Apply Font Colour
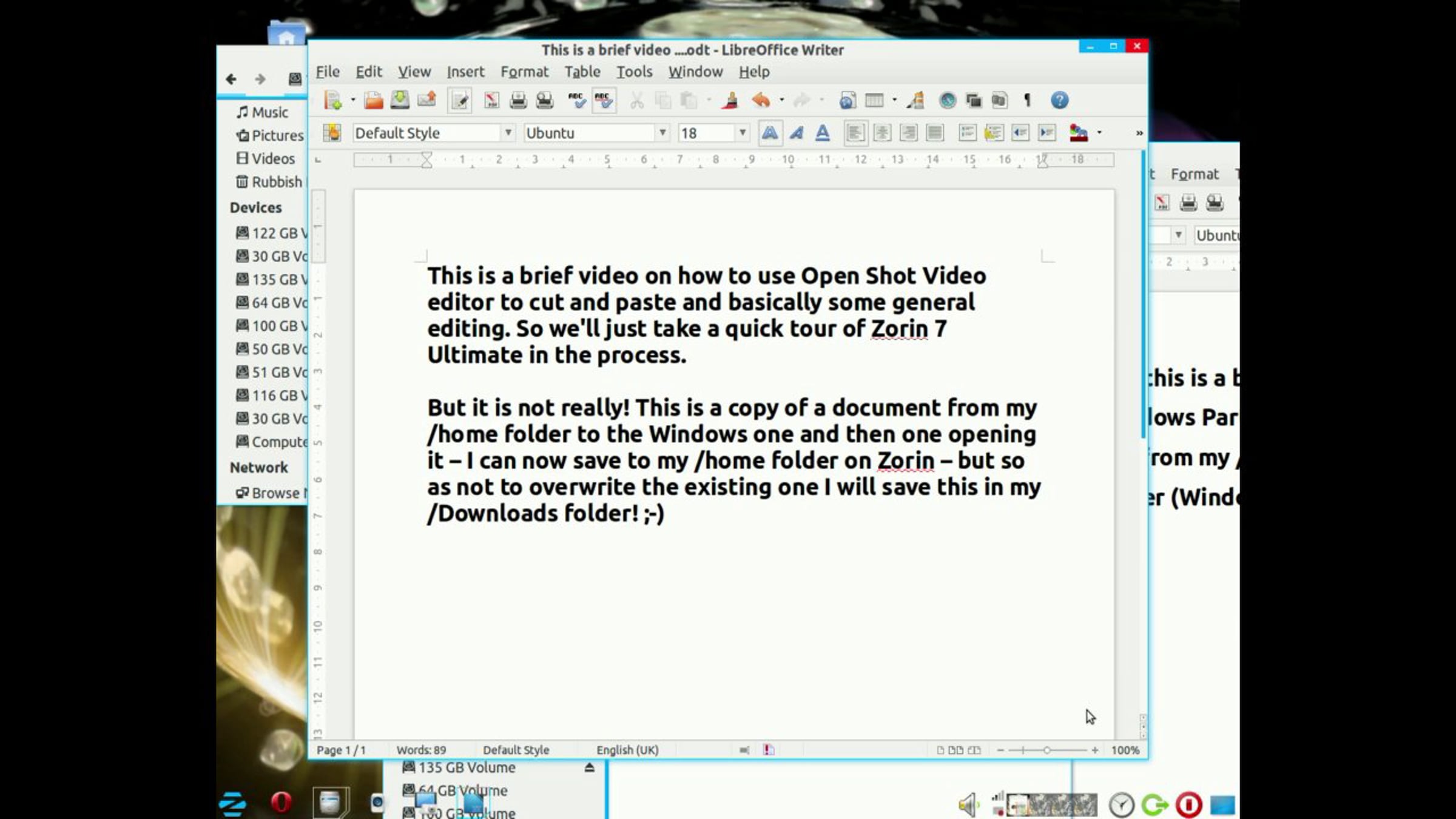The height and width of the screenshot is (819, 1456). (1079, 133)
